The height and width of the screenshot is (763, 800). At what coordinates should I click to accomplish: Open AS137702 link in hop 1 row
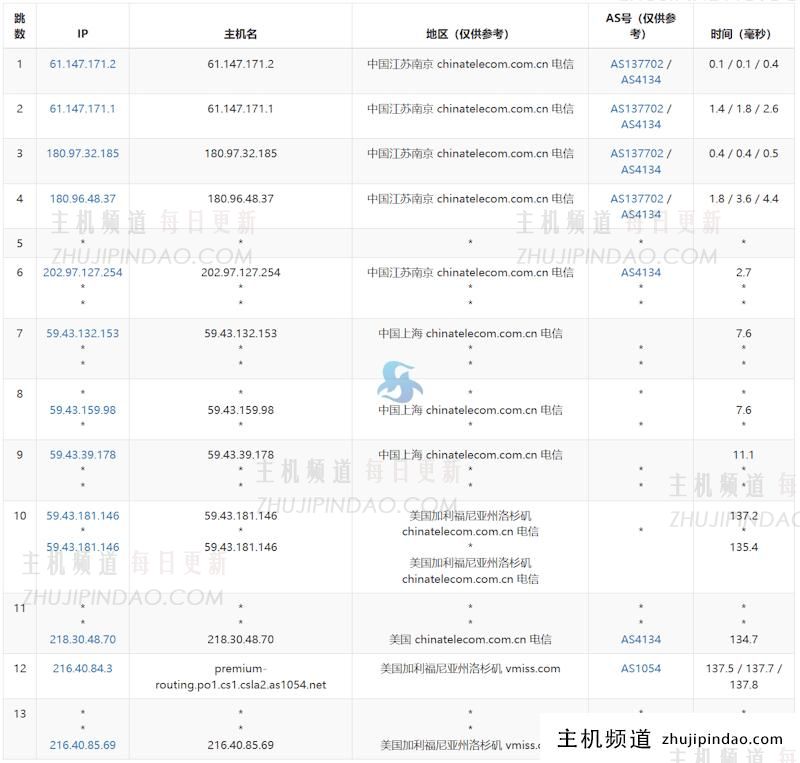[637, 64]
